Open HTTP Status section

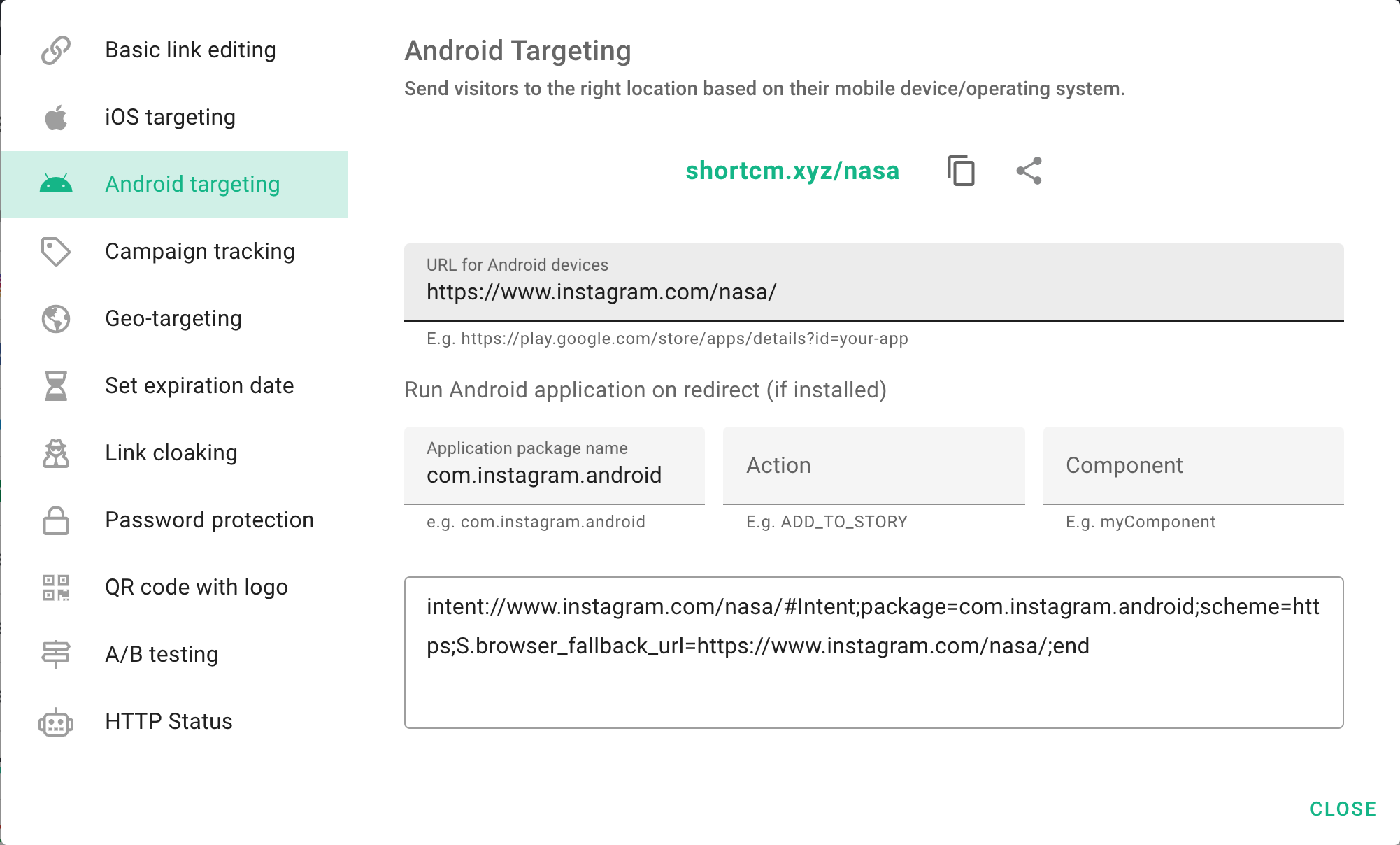click(x=175, y=722)
